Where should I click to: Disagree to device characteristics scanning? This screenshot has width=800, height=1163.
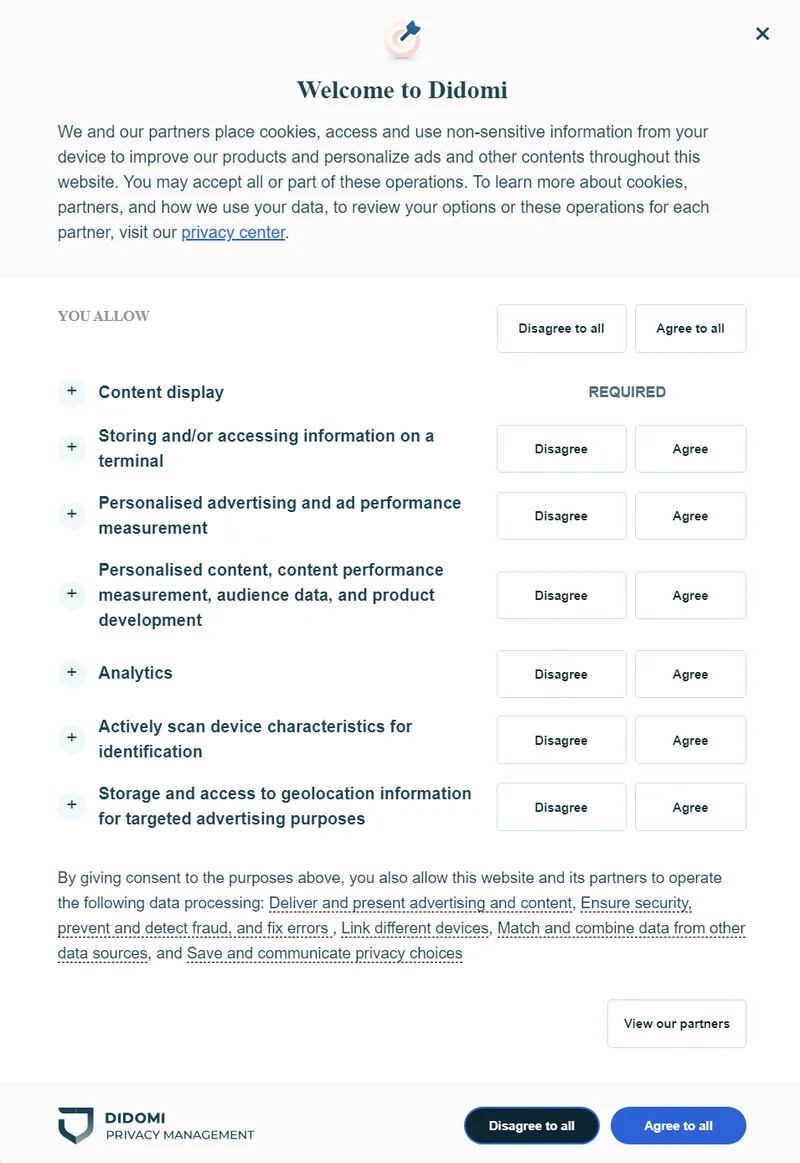561,739
